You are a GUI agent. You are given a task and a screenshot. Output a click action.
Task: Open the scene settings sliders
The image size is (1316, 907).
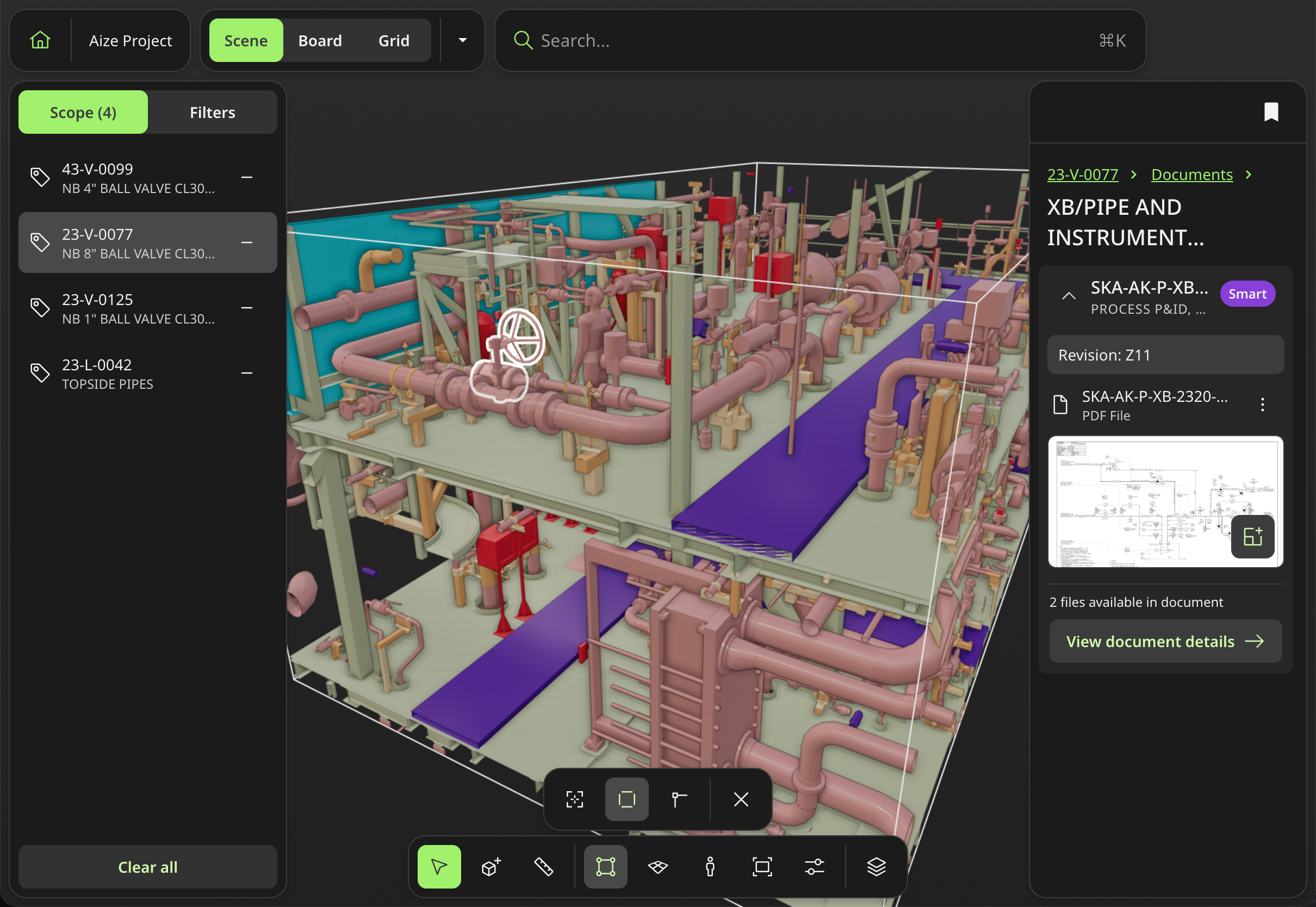[814, 866]
